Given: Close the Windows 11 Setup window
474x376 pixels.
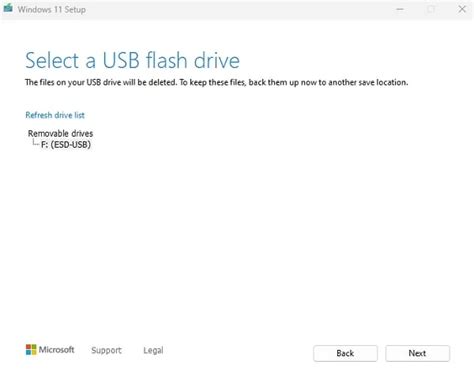Looking at the screenshot, I should pyautogui.click(x=462, y=9).
